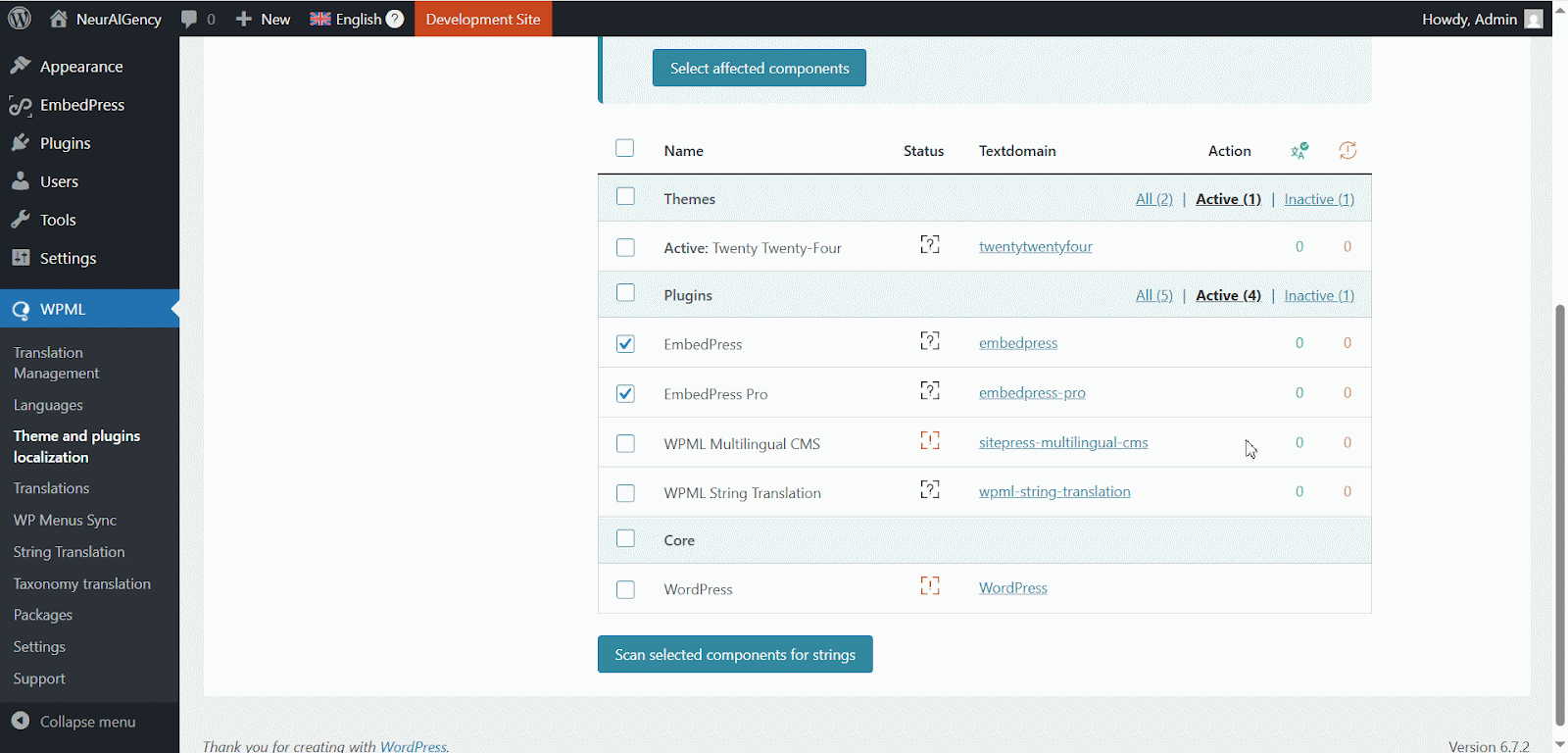Image resolution: width=1568 pixels, height=753 pixels.
Task: Open Settings via its sliders icon
Action: point(21,258)
